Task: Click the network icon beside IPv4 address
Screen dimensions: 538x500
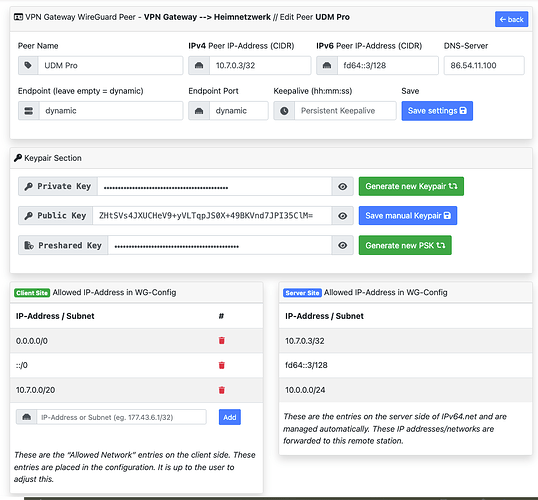Action: [199, 65]
